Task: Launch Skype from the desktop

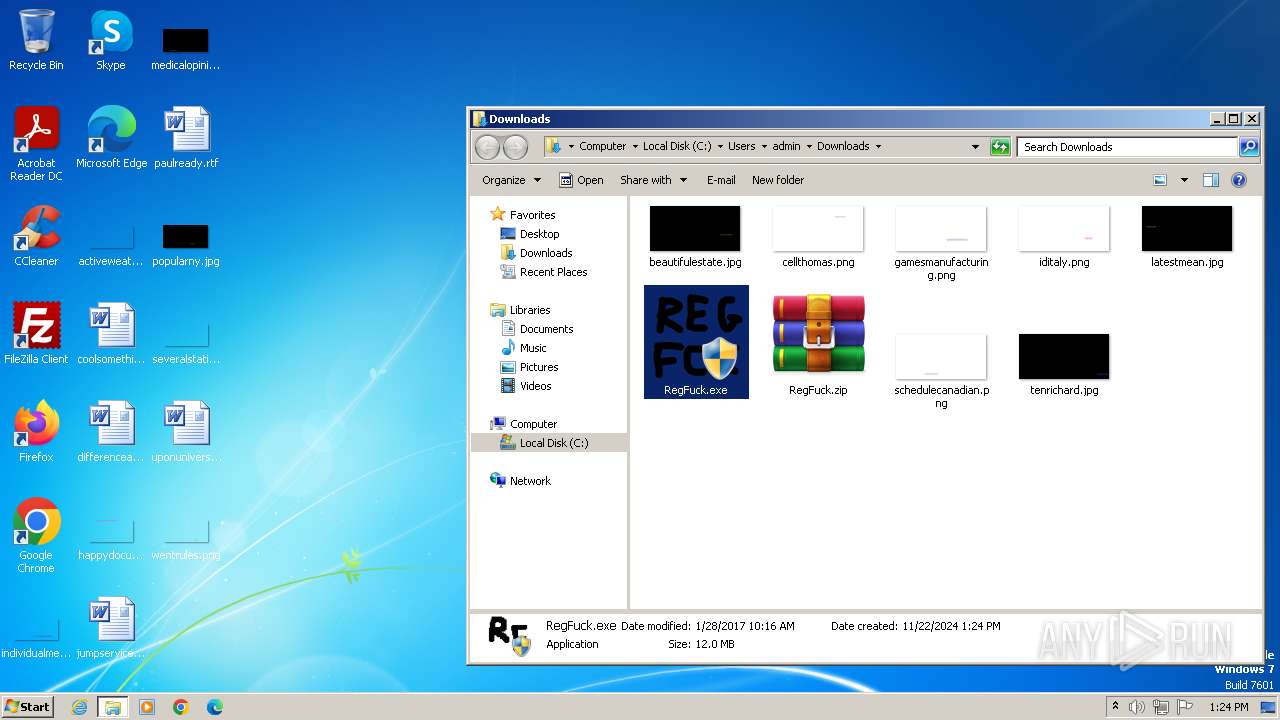Action: pyautogui.click(x=110, y=40)
